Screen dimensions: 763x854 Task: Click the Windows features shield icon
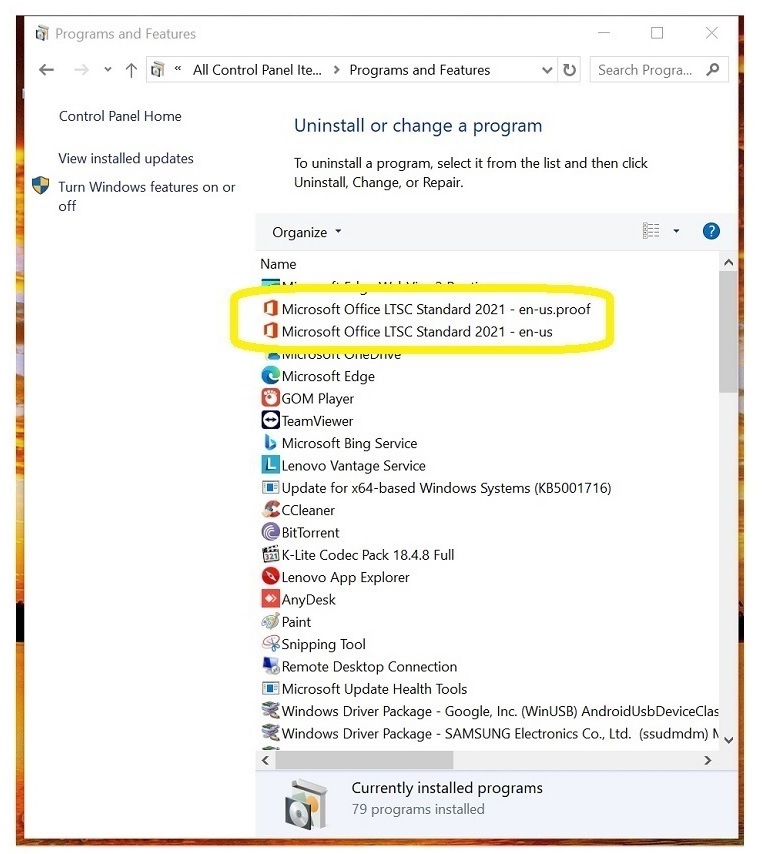41,186
